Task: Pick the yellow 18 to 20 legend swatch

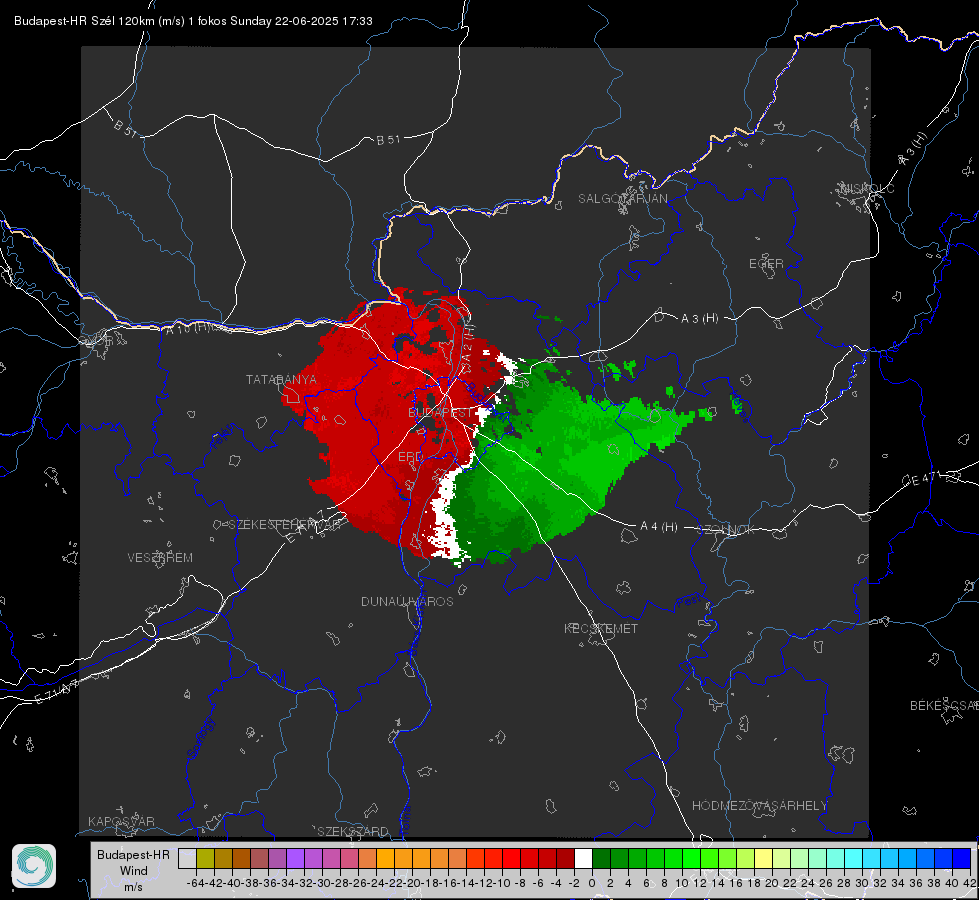Action: pos(763,858)
